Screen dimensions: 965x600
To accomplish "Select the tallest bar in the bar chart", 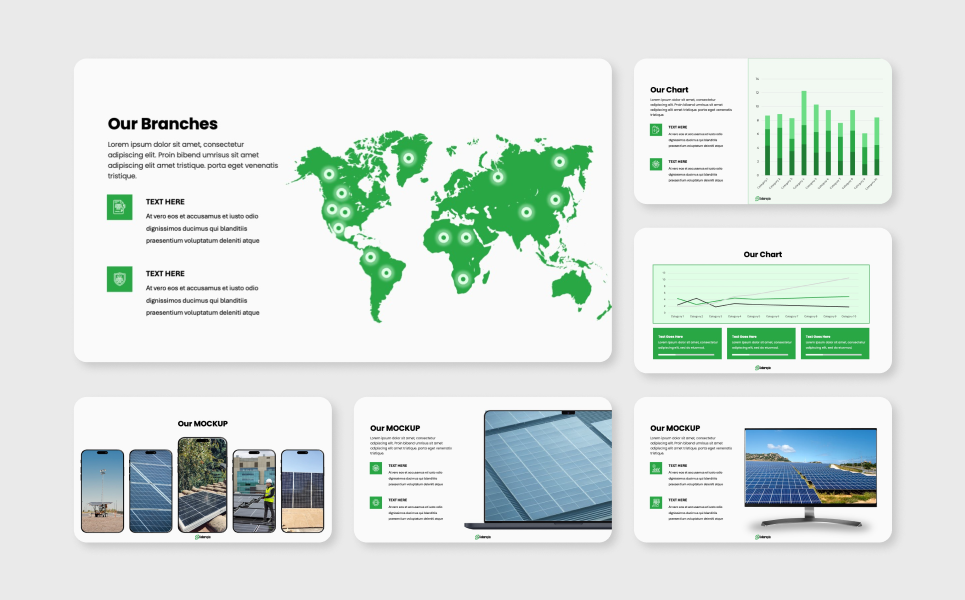I will (x=803, y=133).
